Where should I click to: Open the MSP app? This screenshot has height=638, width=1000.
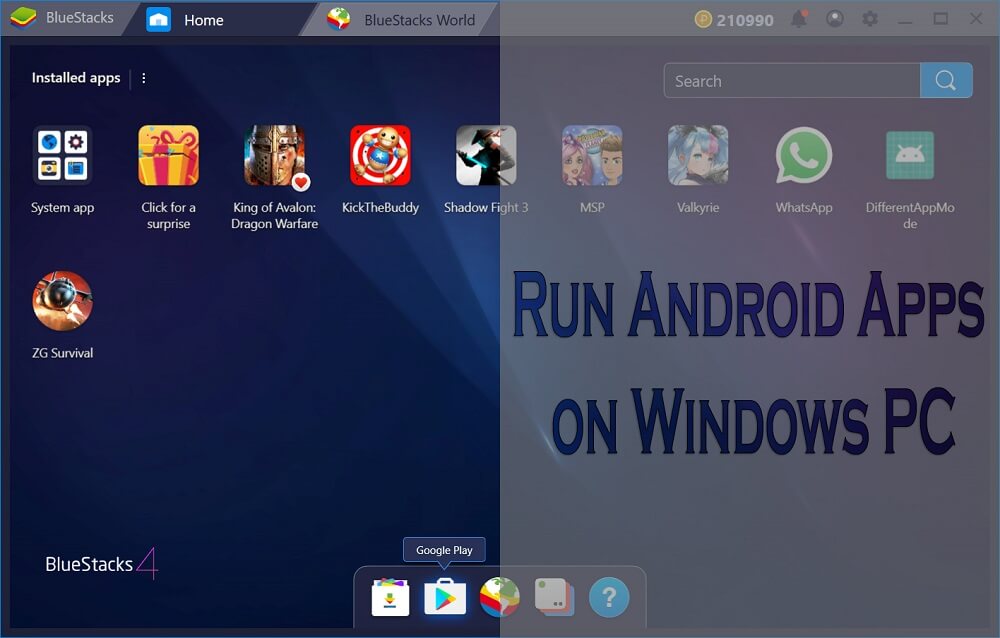coord(592,156)
